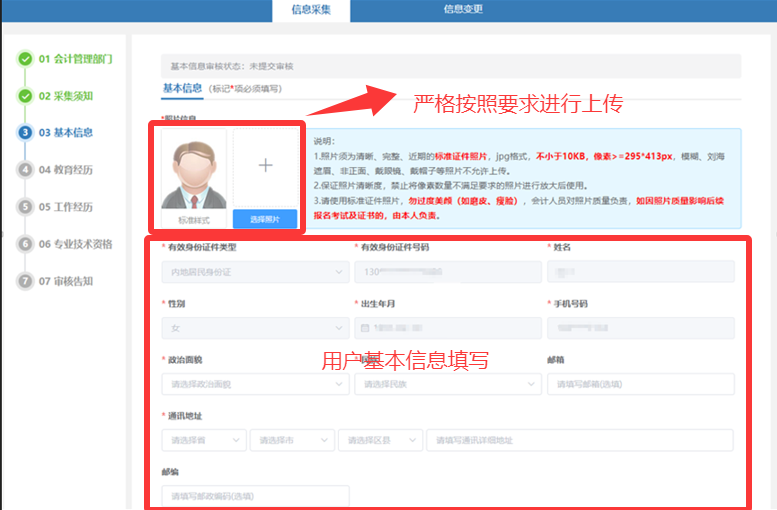
Task: Open the 请选择政治面貌 dropdown
Action: (x=253, y=384)
